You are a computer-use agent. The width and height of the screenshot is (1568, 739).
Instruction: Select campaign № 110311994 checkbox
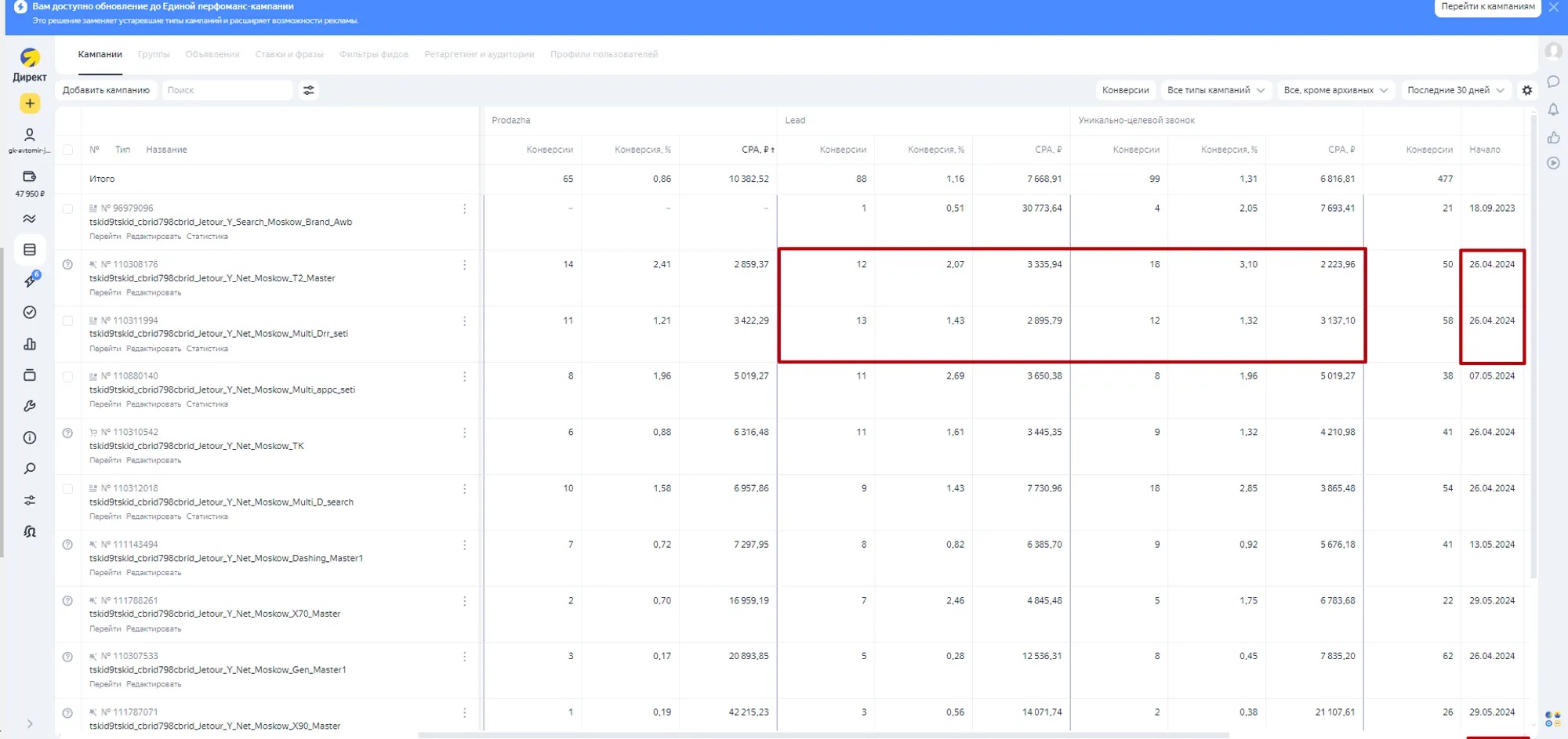[68, 321]
